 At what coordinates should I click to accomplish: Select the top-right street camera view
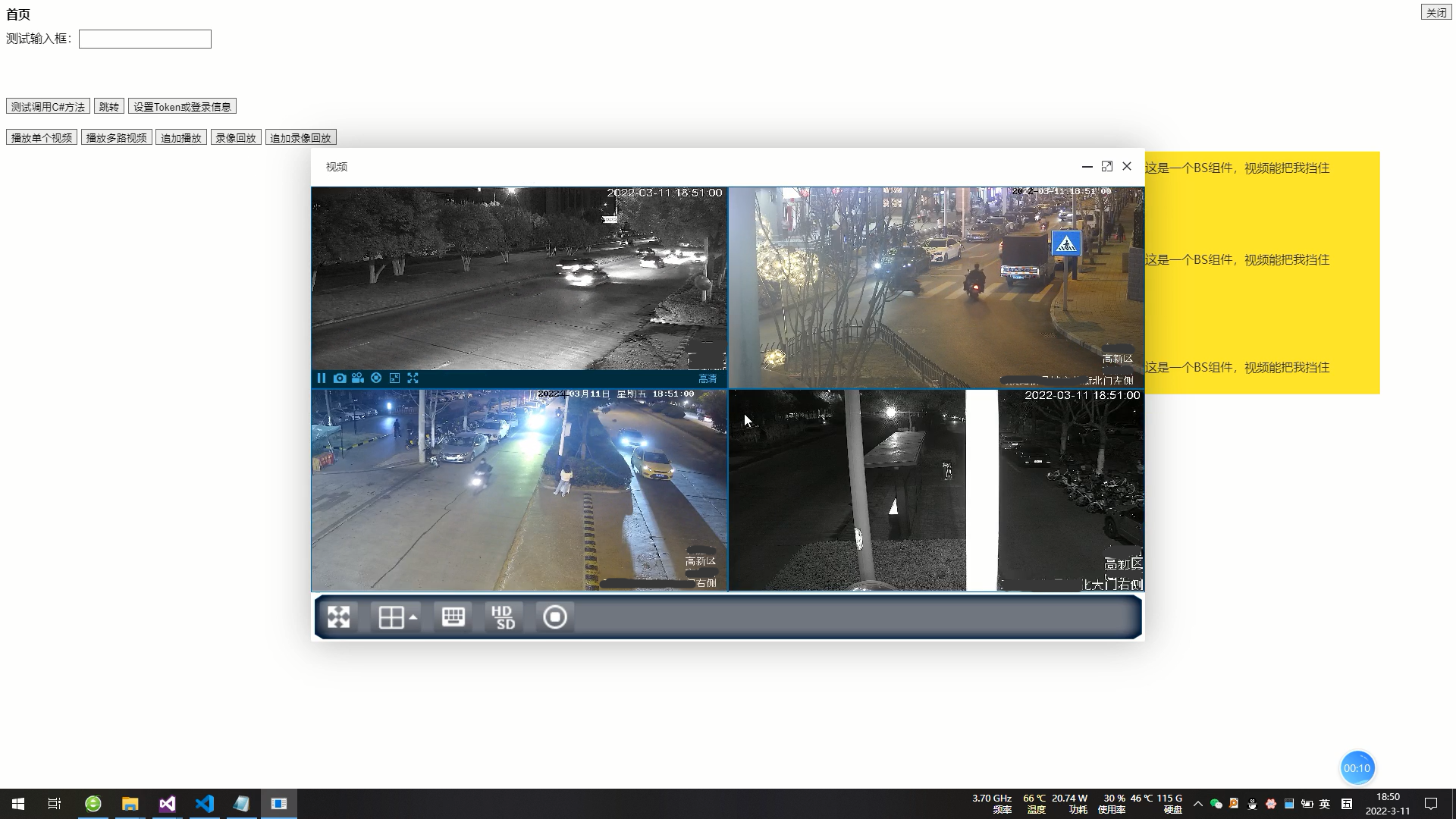[x=937, y=287]
